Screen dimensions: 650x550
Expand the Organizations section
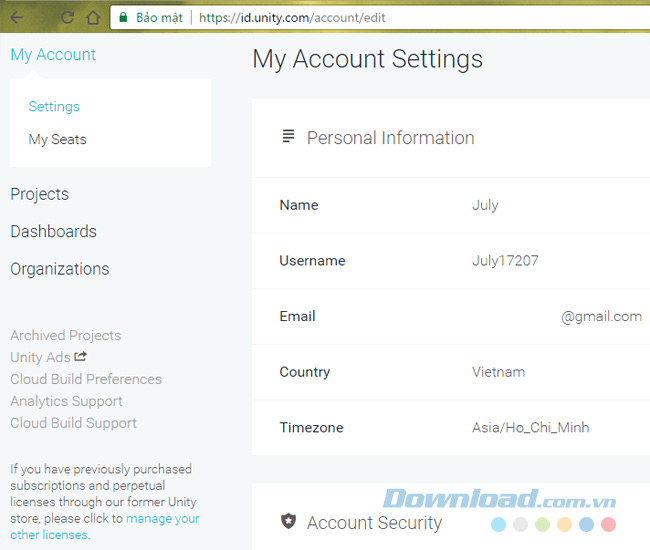[x=59, y=269]
